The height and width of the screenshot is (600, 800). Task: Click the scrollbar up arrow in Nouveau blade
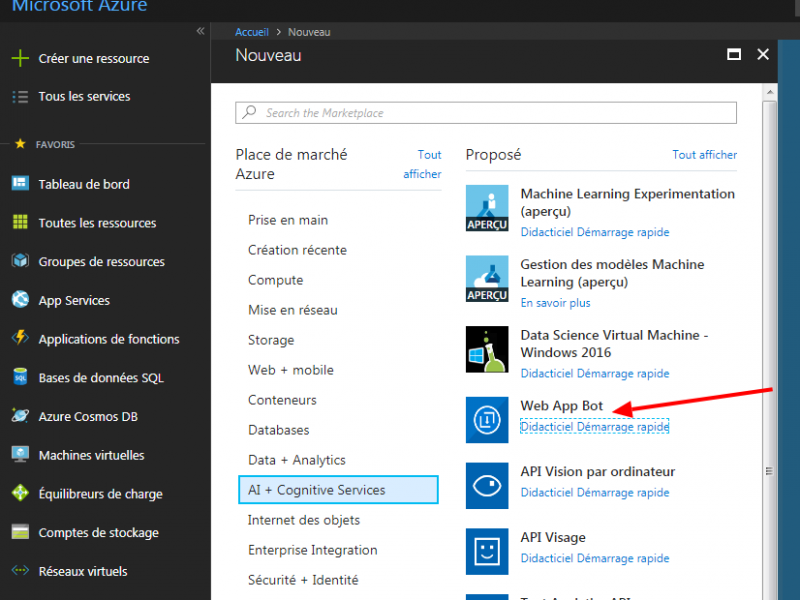770,92
